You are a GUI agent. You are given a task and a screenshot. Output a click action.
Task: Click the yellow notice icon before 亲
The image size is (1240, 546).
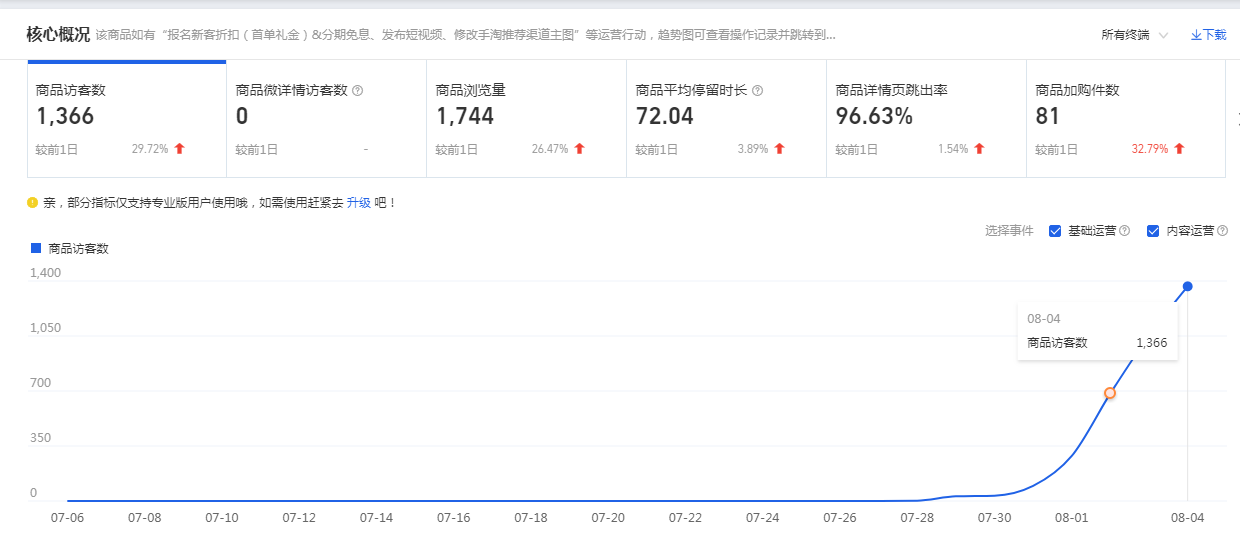click(x=33, y=203)
